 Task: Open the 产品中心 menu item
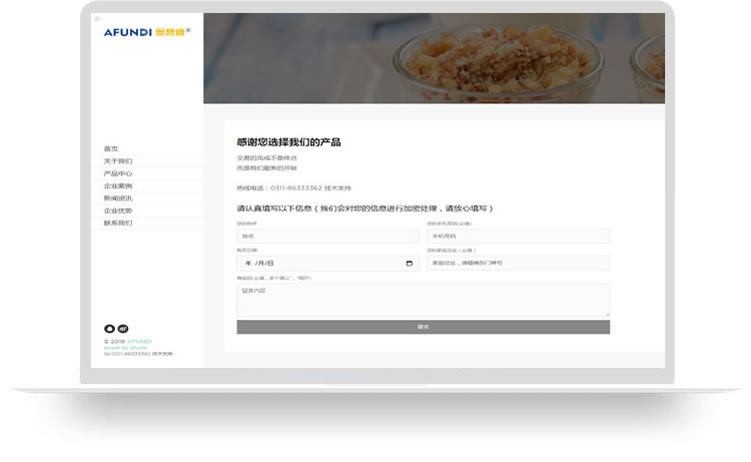point(118,174)
